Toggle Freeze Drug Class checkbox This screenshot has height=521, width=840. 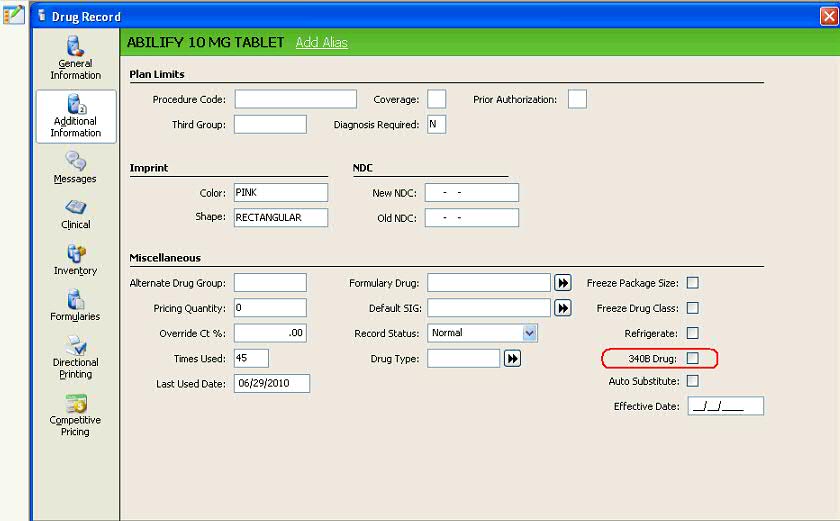click(x=693, y=308)
